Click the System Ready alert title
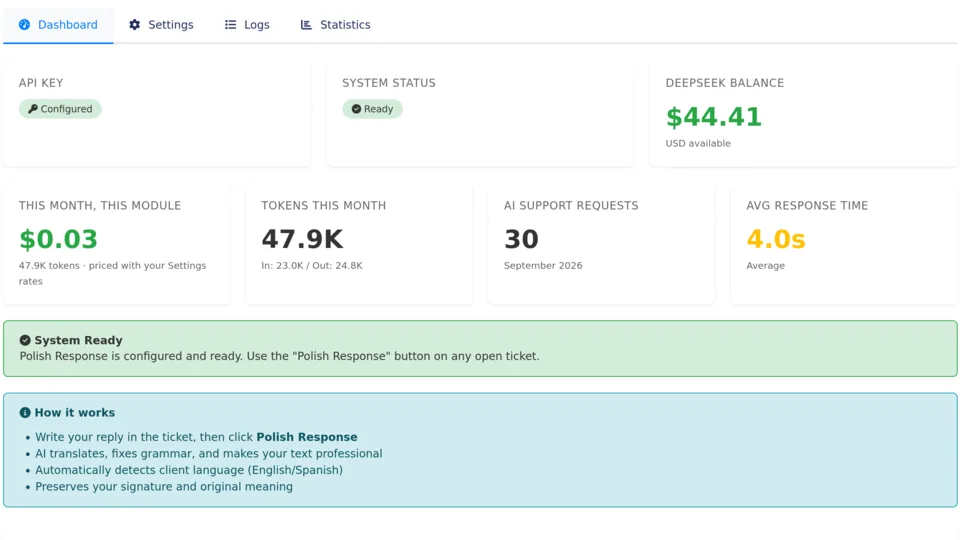 coord(78,340)
